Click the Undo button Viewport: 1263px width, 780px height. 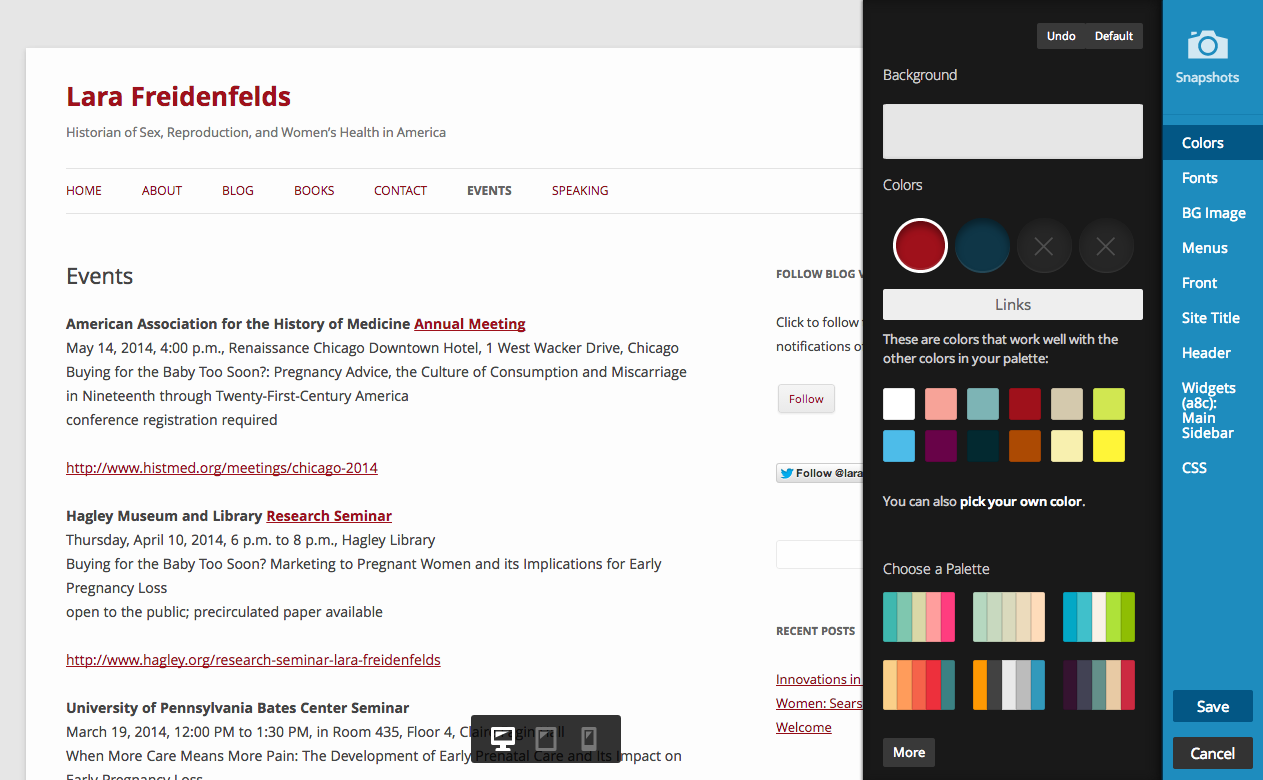[x=1061, y=36]
